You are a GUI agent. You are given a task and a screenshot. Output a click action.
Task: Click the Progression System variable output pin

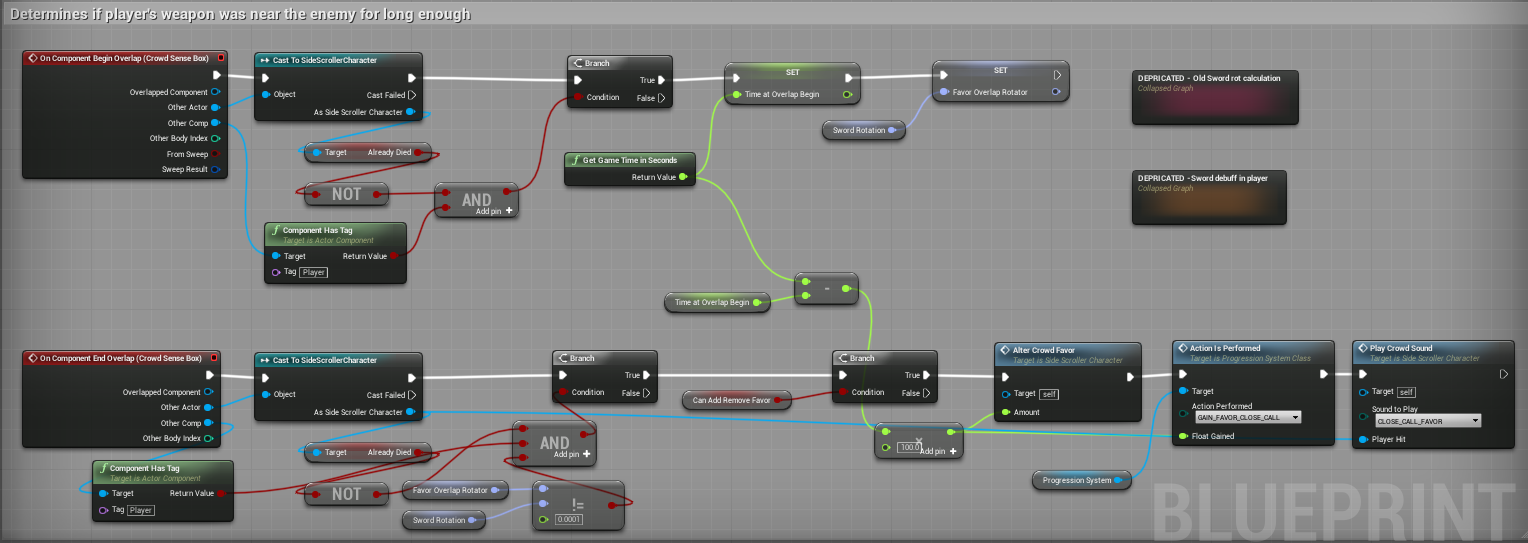1117,480
